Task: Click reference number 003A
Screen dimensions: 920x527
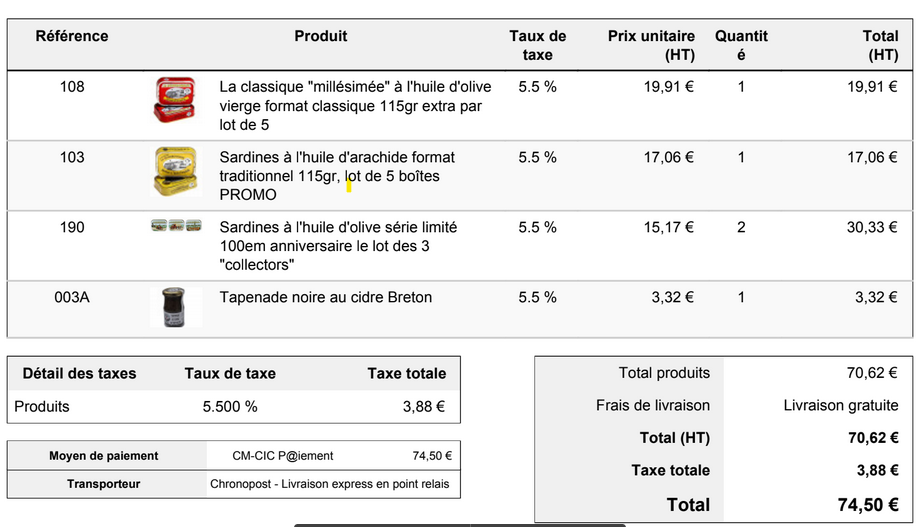Action: (x=72, y=297)
